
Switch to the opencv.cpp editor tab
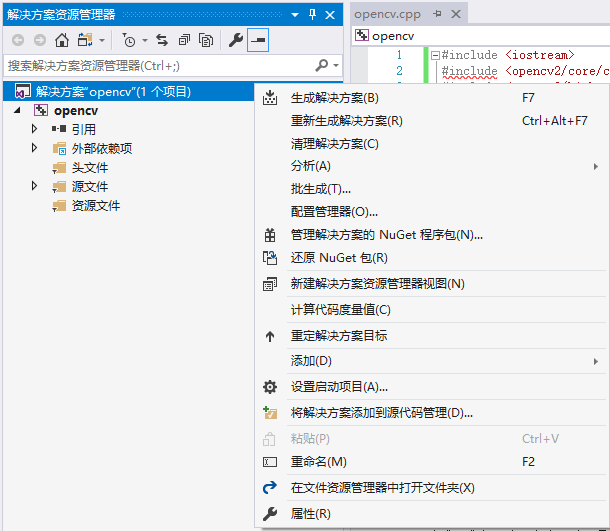coord(387,14)
